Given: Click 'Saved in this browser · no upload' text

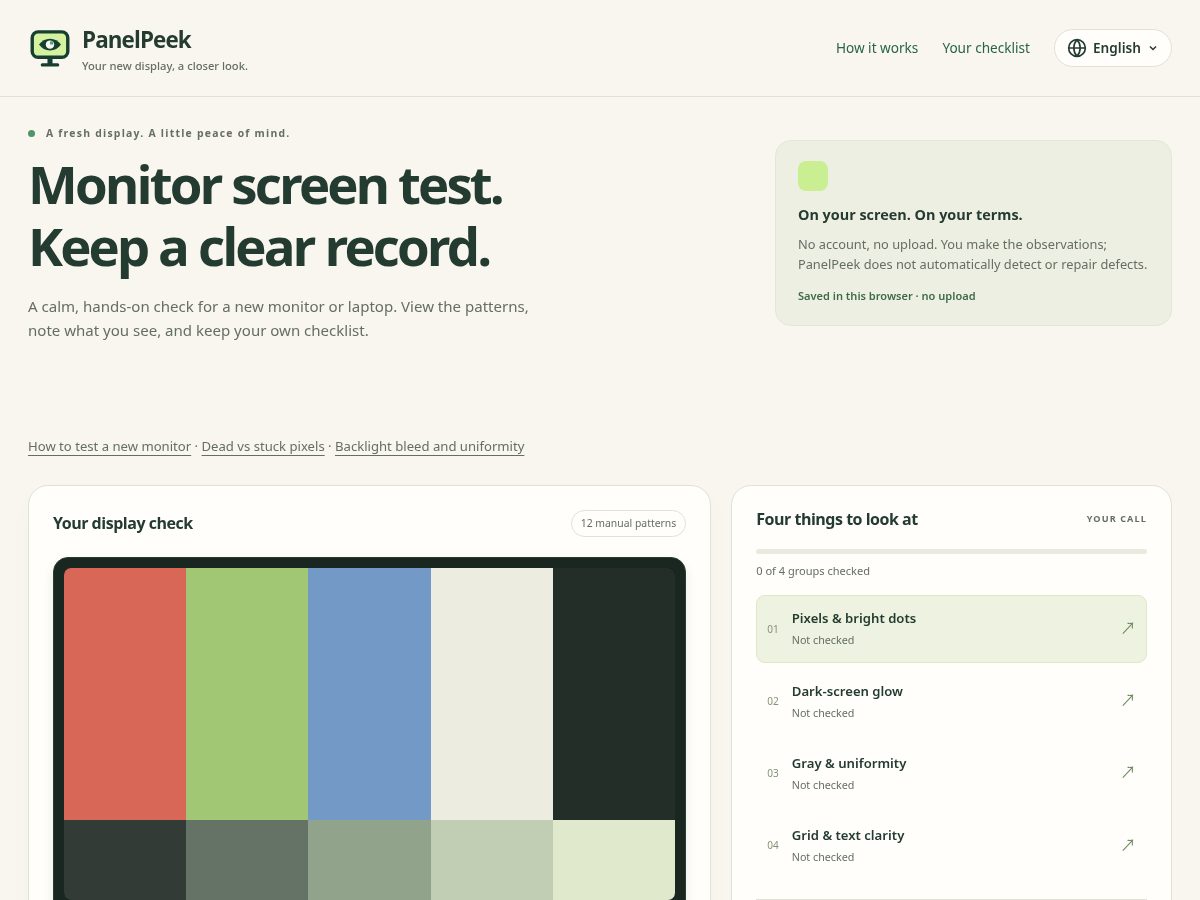Looking at the screenshot, I should [886, 296].
